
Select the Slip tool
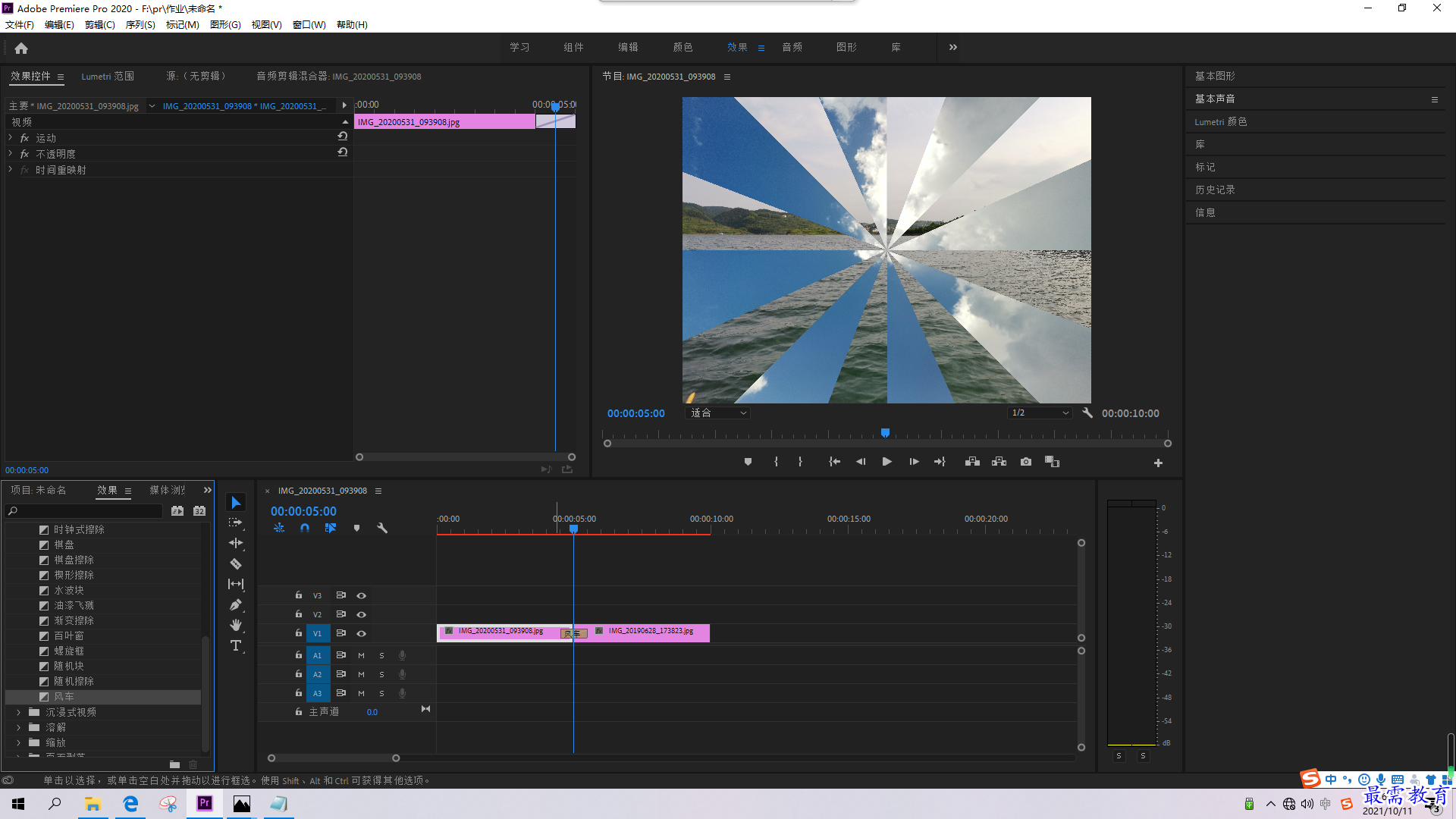pyautogui.click(x=236, y=584)
